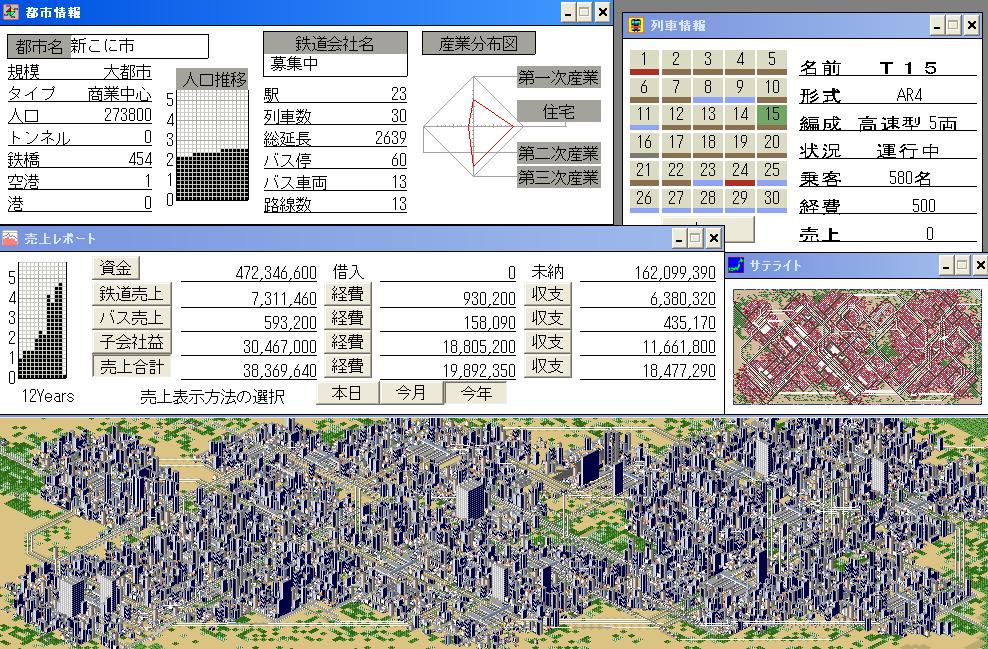Click the train name T15

(908, 67)
